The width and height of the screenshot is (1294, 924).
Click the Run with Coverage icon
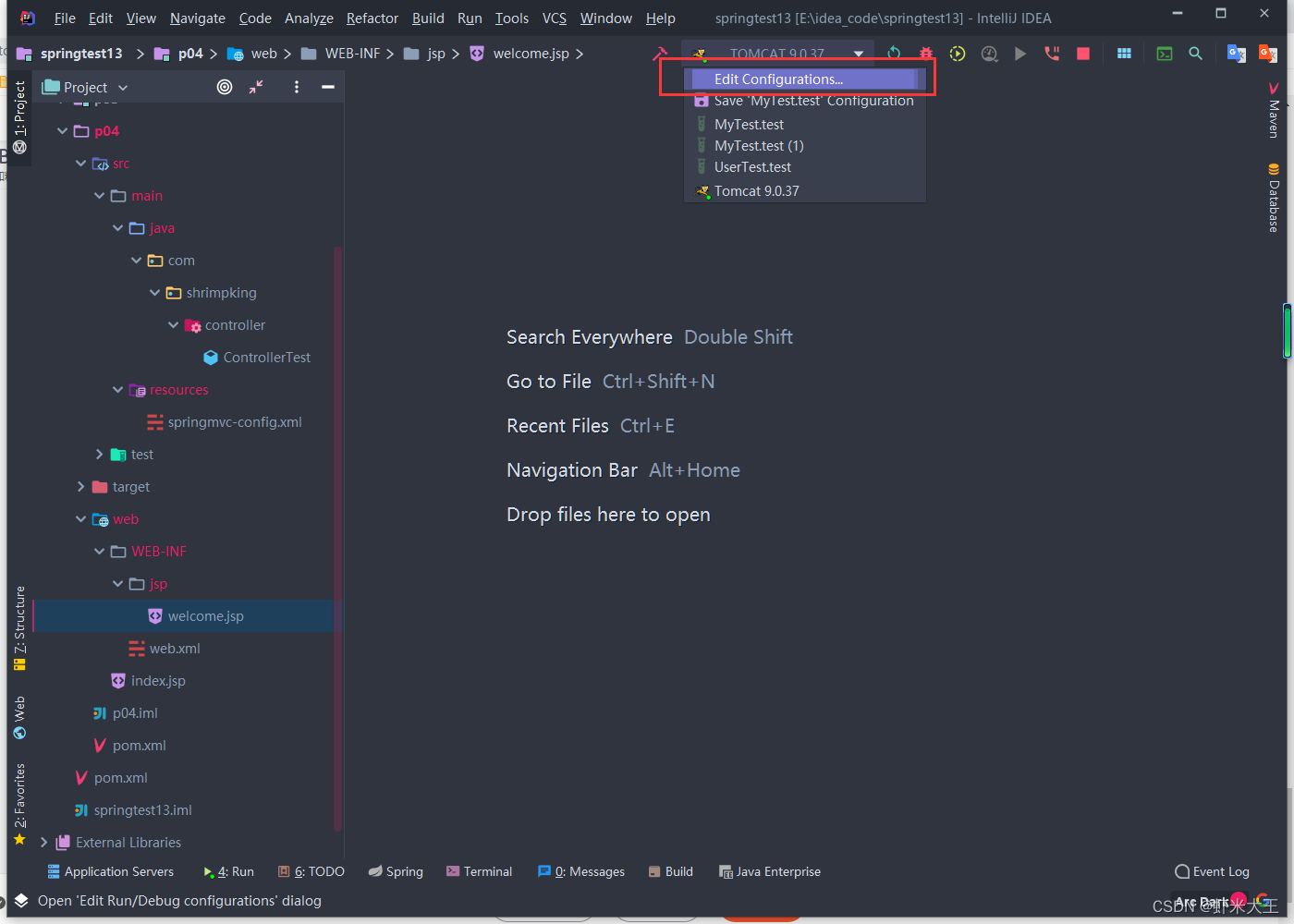tap(958, 54)
